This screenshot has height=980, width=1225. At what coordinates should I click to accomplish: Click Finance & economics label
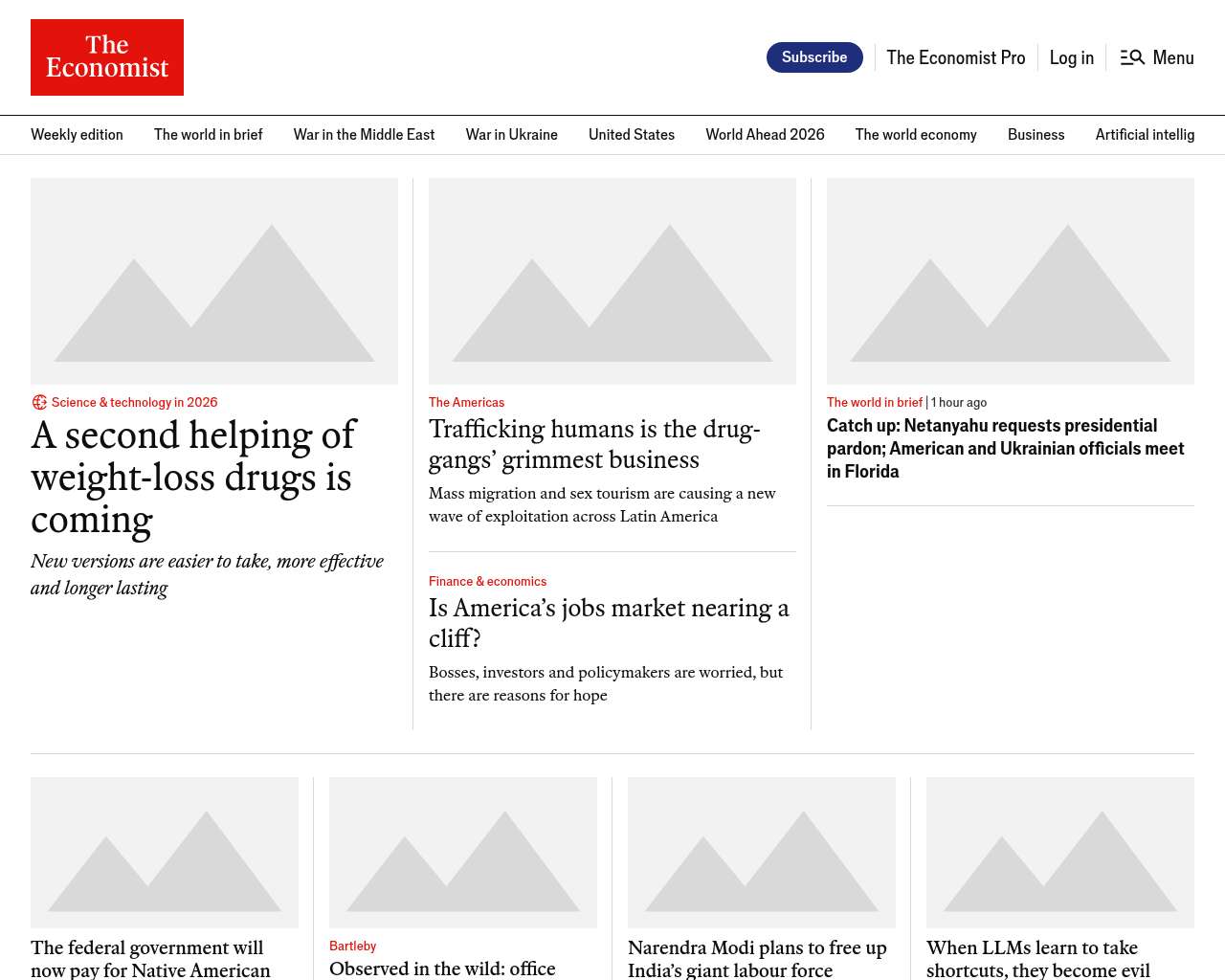pyautogui.click(x=487, y=582)
